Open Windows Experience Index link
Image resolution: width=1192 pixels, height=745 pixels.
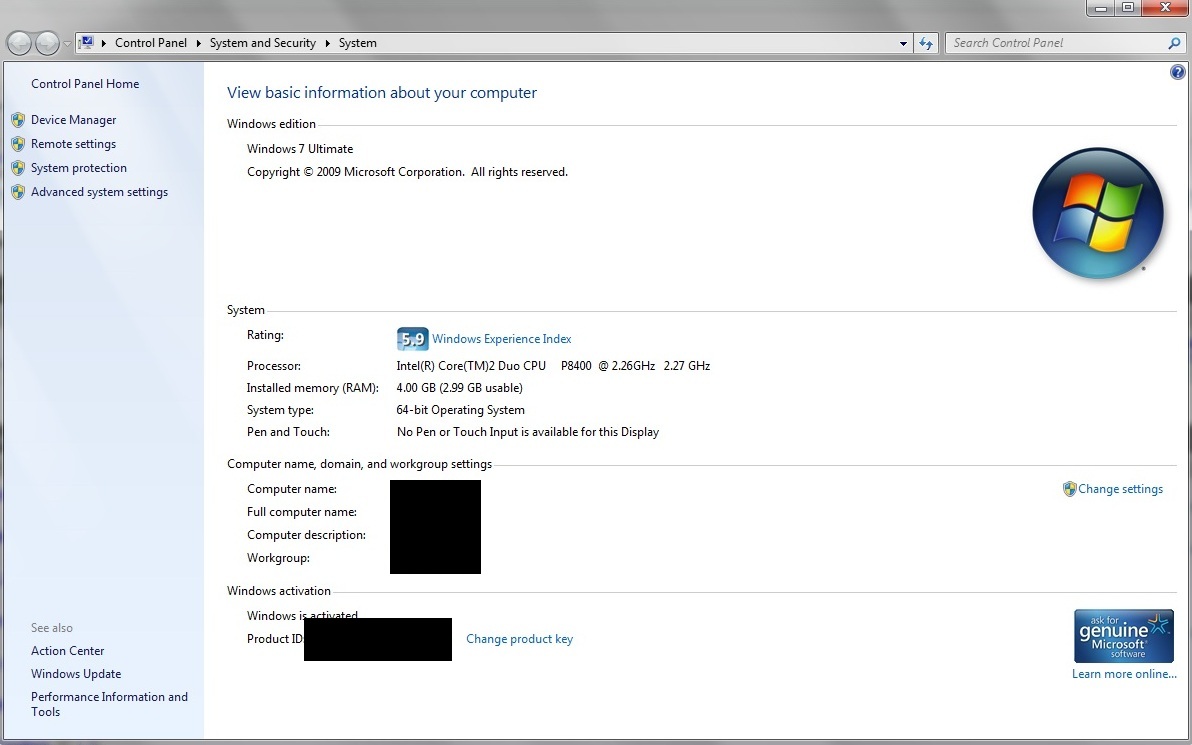coord(502,339)
